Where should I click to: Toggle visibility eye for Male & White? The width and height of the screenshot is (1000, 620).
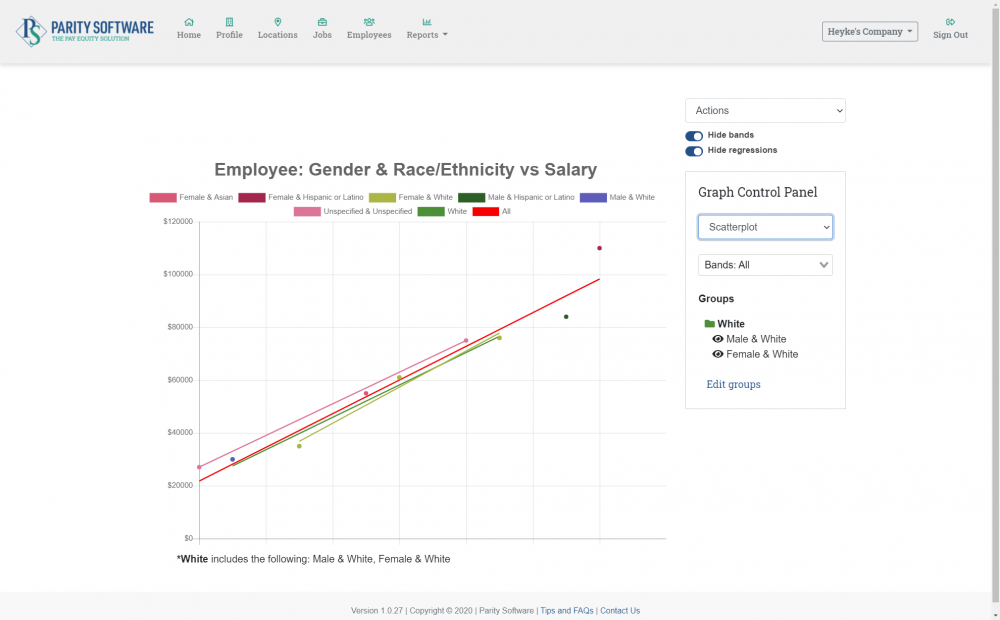[717, 339]
